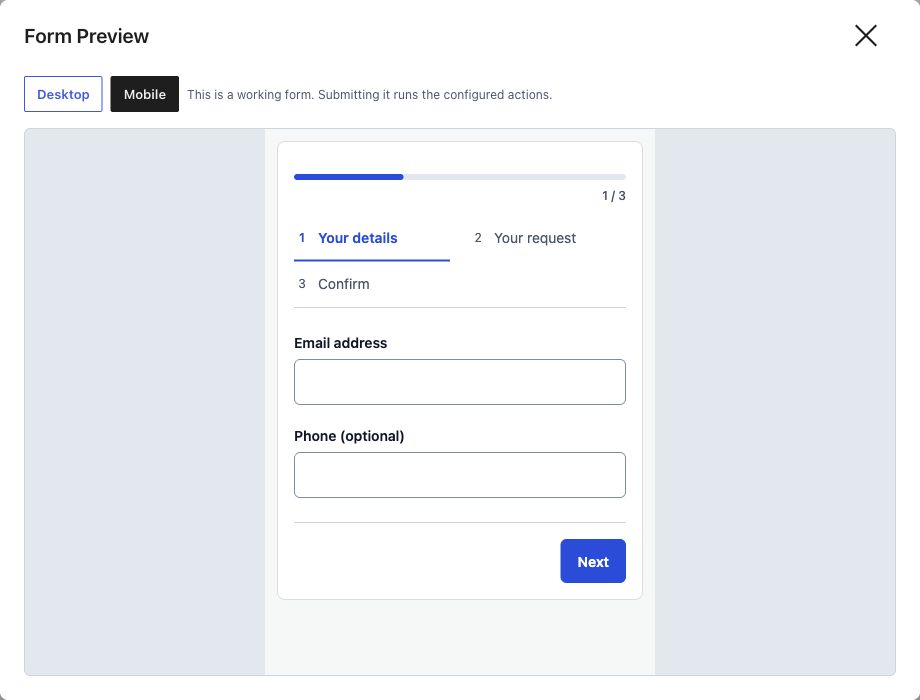
Task: Click the Phone (optional) label
Action: click(349, 436)
